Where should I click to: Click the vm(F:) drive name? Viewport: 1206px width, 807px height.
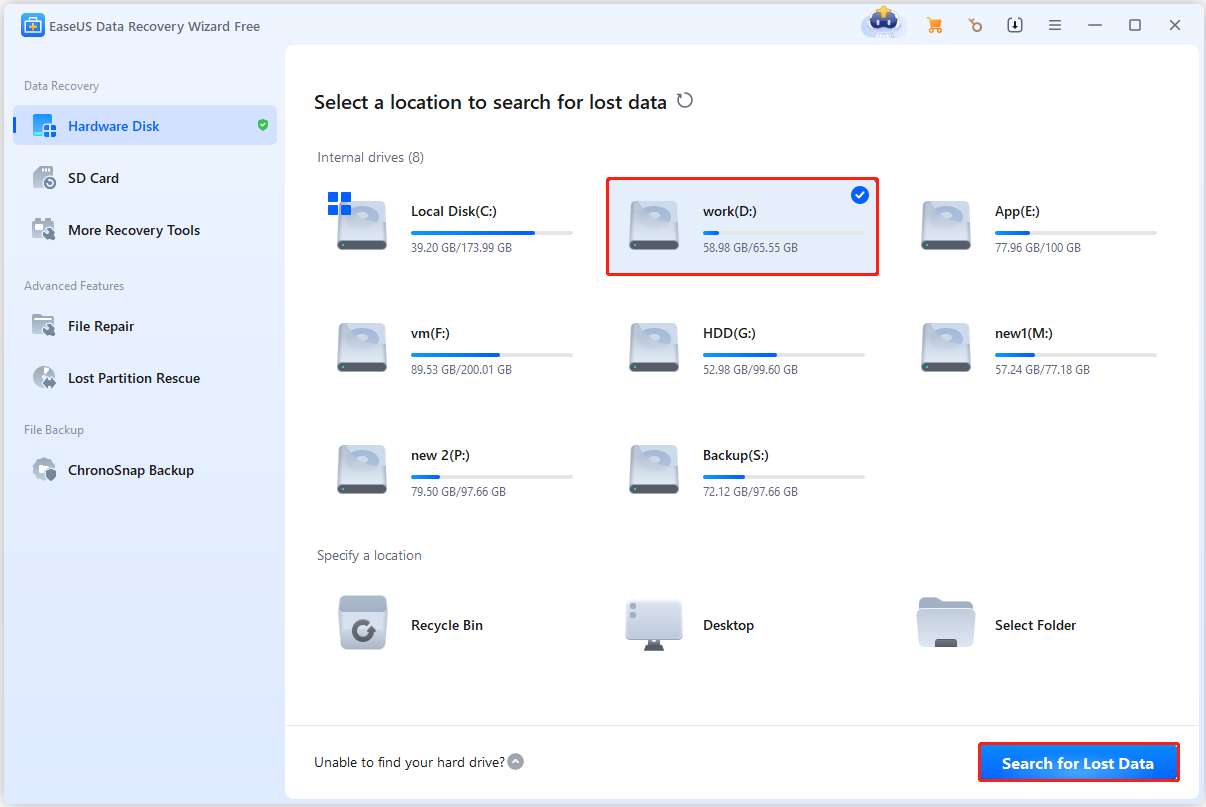tap(431, 333)
